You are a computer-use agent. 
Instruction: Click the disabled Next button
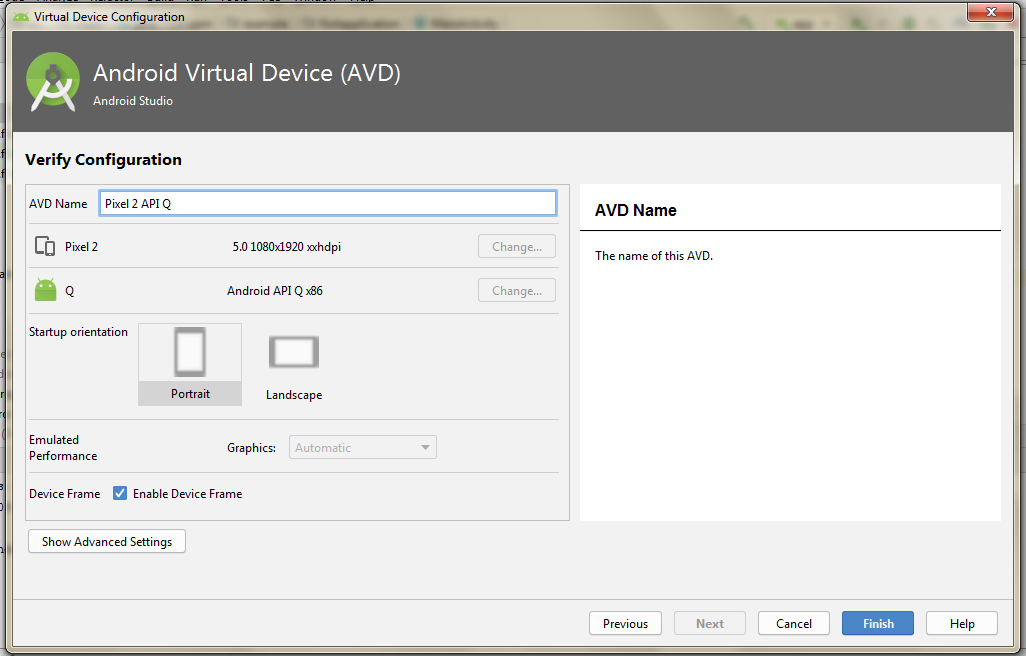[709, 624]
